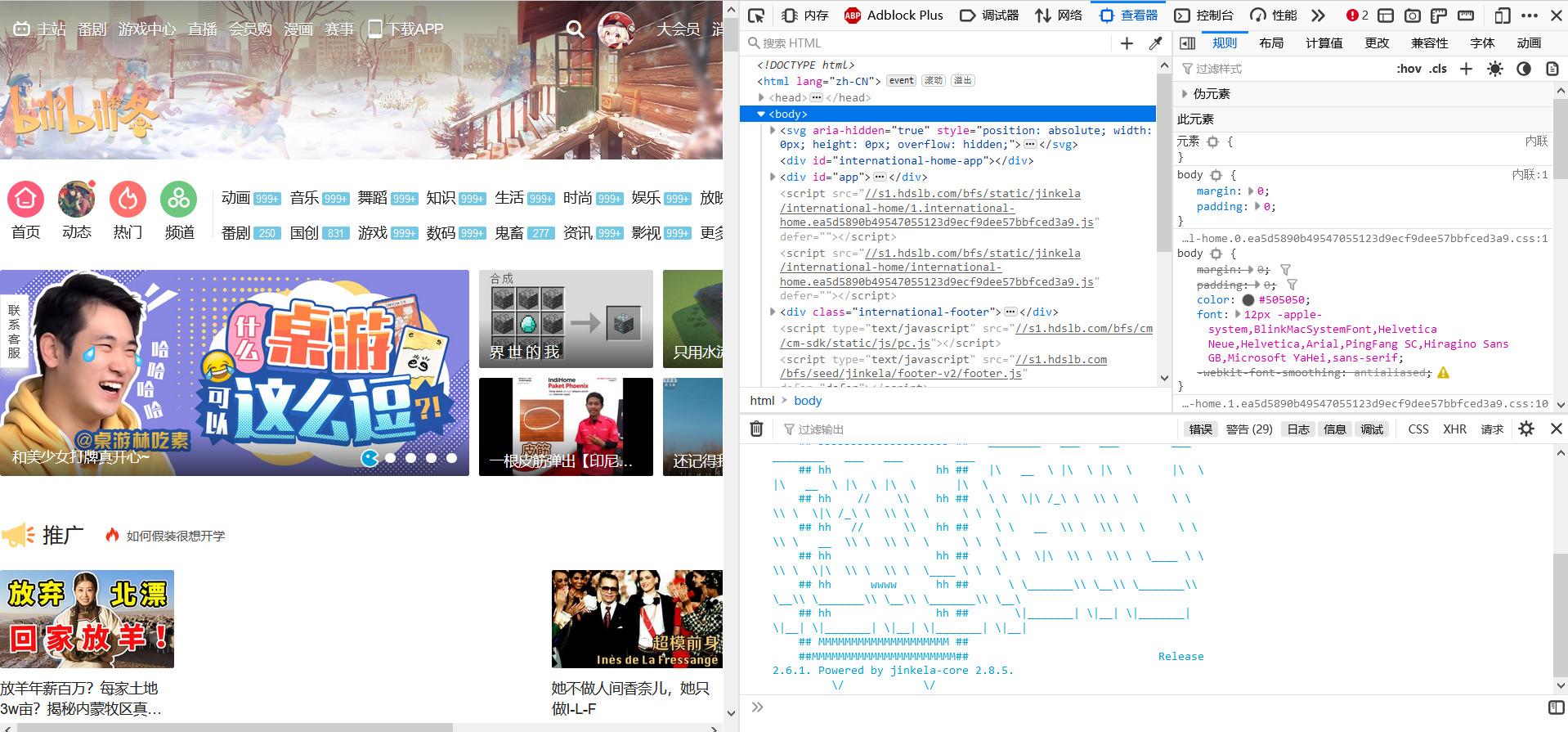Image resolution: width=1568 pixels, height=732 pixels.
Task: Expand the svg aria-hidden node
Action: (773, 130)
